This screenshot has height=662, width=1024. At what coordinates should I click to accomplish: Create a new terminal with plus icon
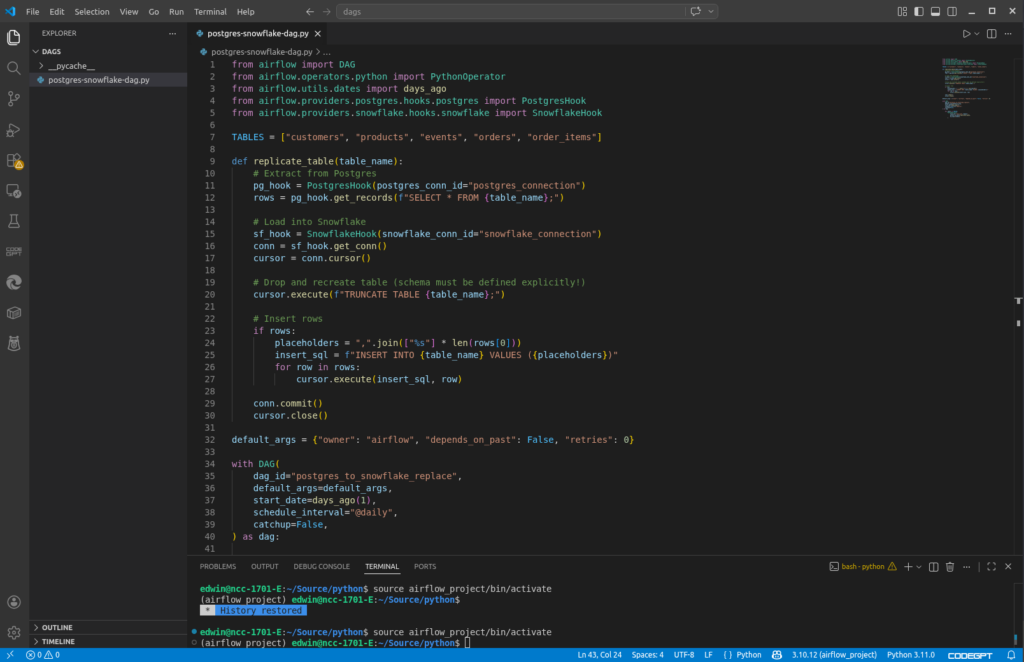[x=908, y=567]
